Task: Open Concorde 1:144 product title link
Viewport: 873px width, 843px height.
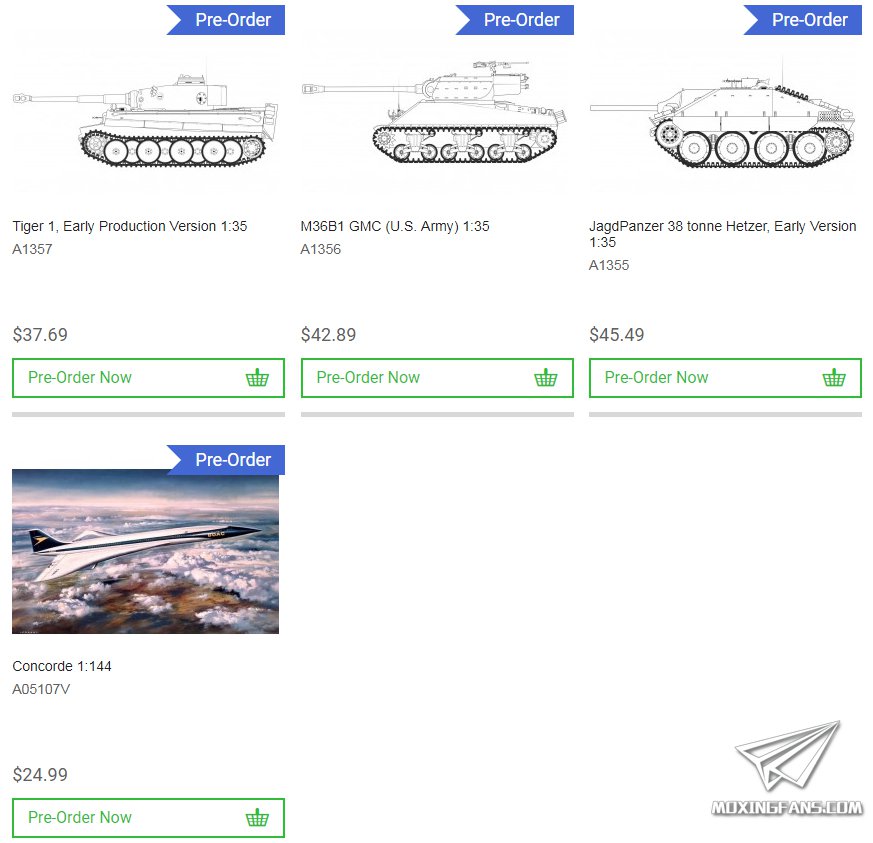Action: [62, 666]
